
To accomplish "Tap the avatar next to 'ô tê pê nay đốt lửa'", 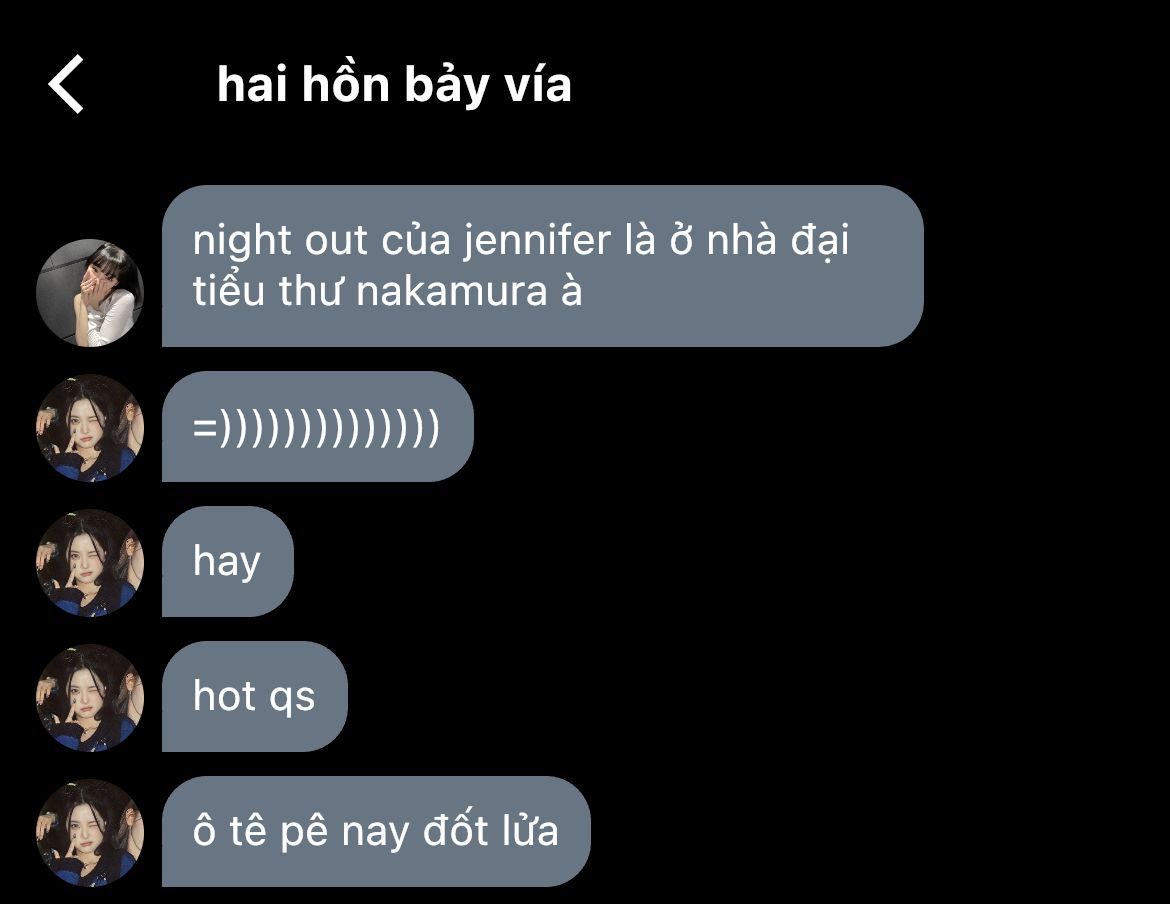I will (90, 833).
